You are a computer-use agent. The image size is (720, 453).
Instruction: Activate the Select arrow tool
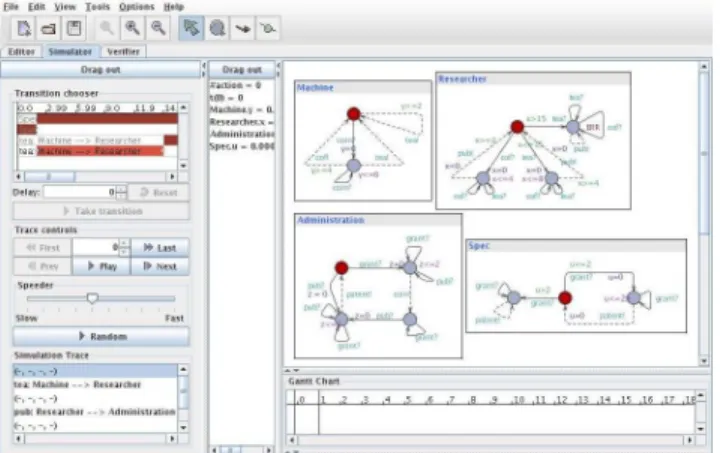pyautogui.click(x=191, y=28)
